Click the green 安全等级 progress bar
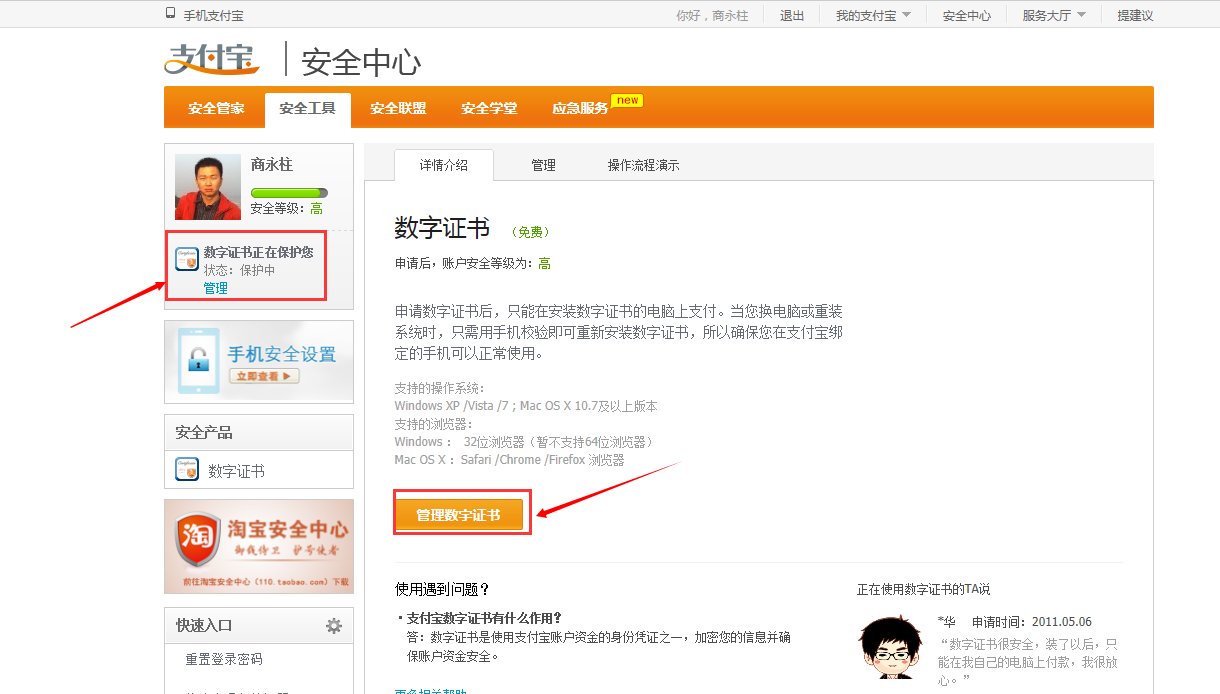Image resolution: width=1220 pixels, height=694 pixels. [x=289, y=192]
